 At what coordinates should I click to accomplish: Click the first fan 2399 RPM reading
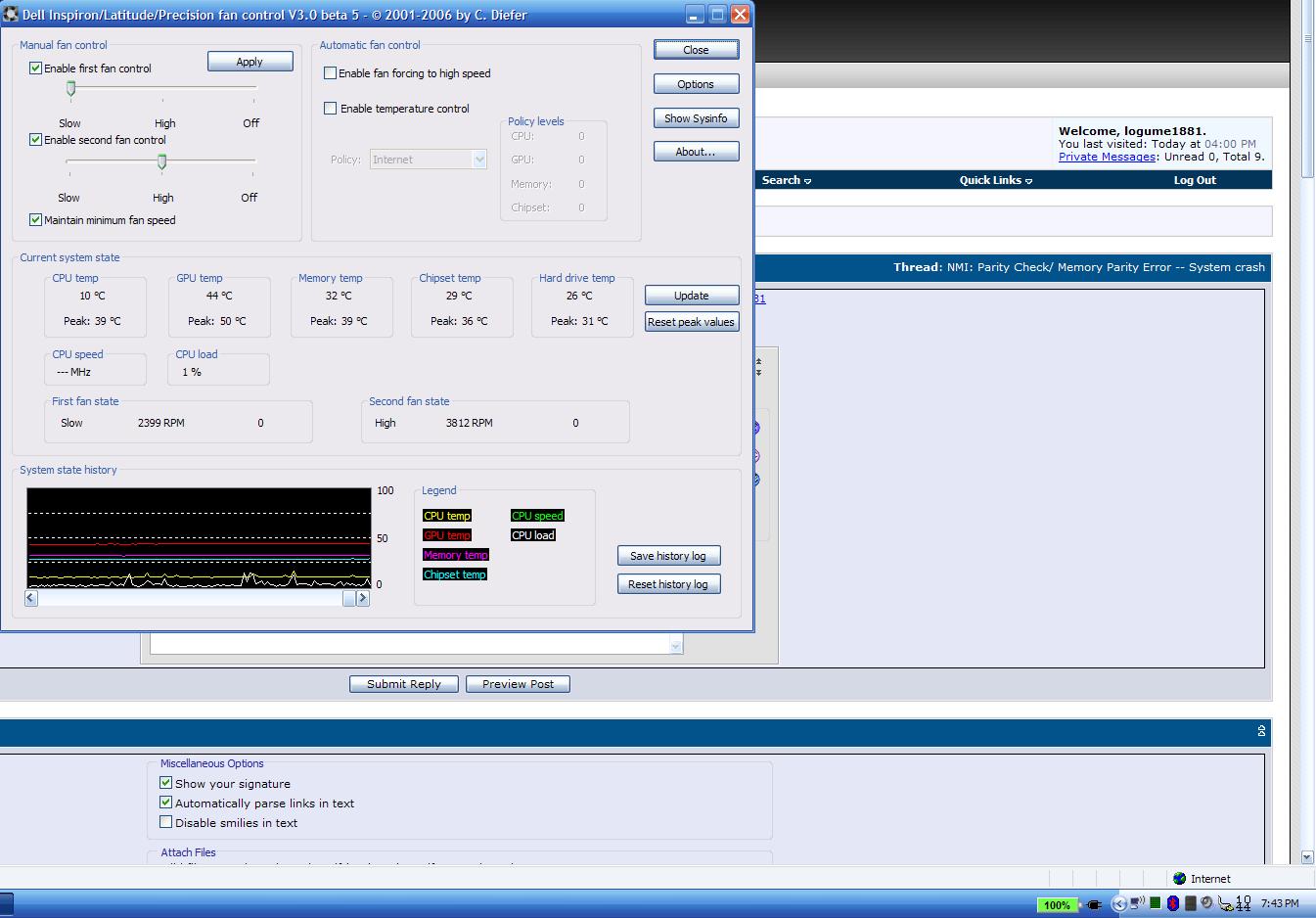click(161, 423)
